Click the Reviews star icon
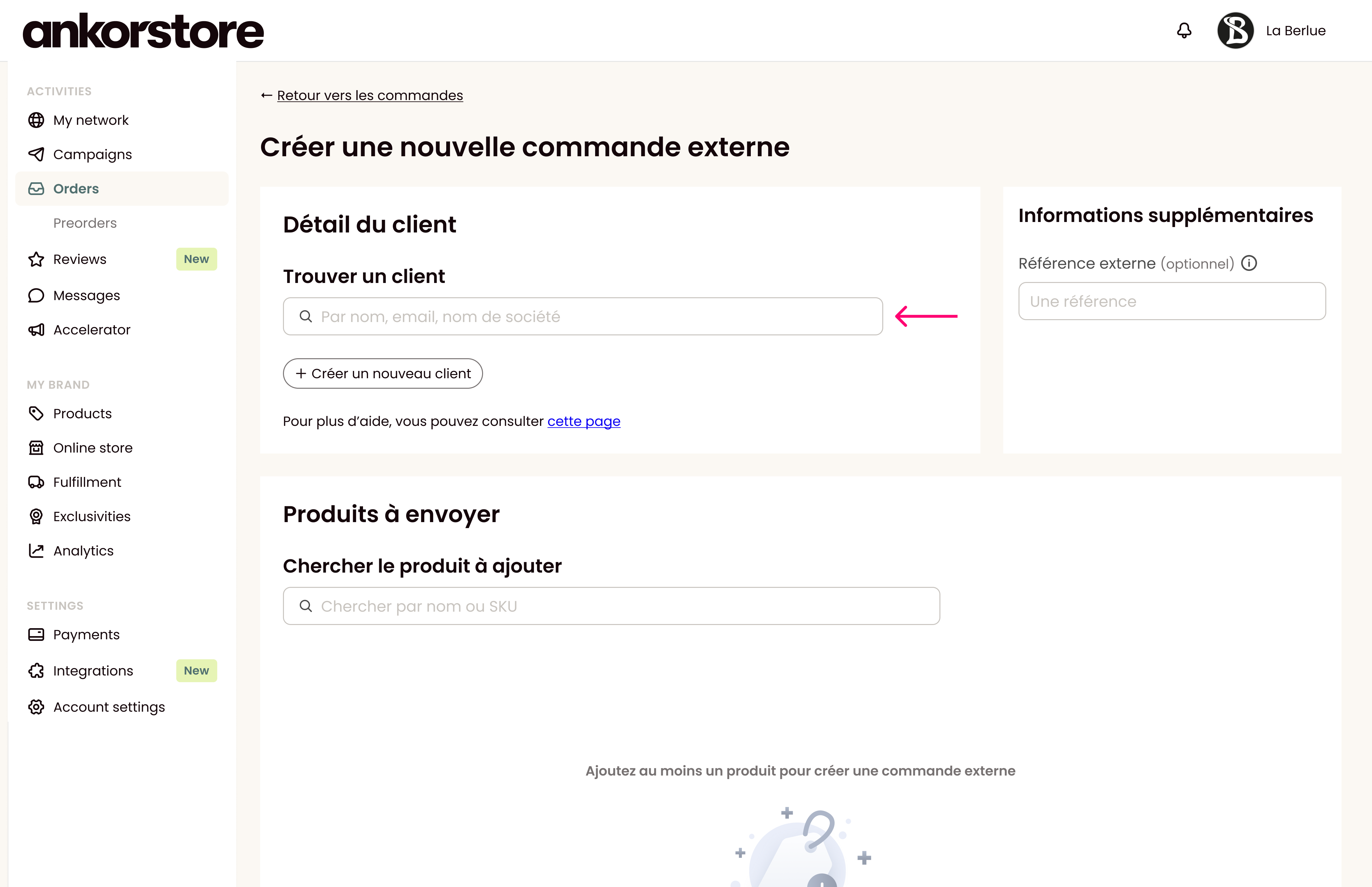1372x887 pixels. (x=36, y=259)
